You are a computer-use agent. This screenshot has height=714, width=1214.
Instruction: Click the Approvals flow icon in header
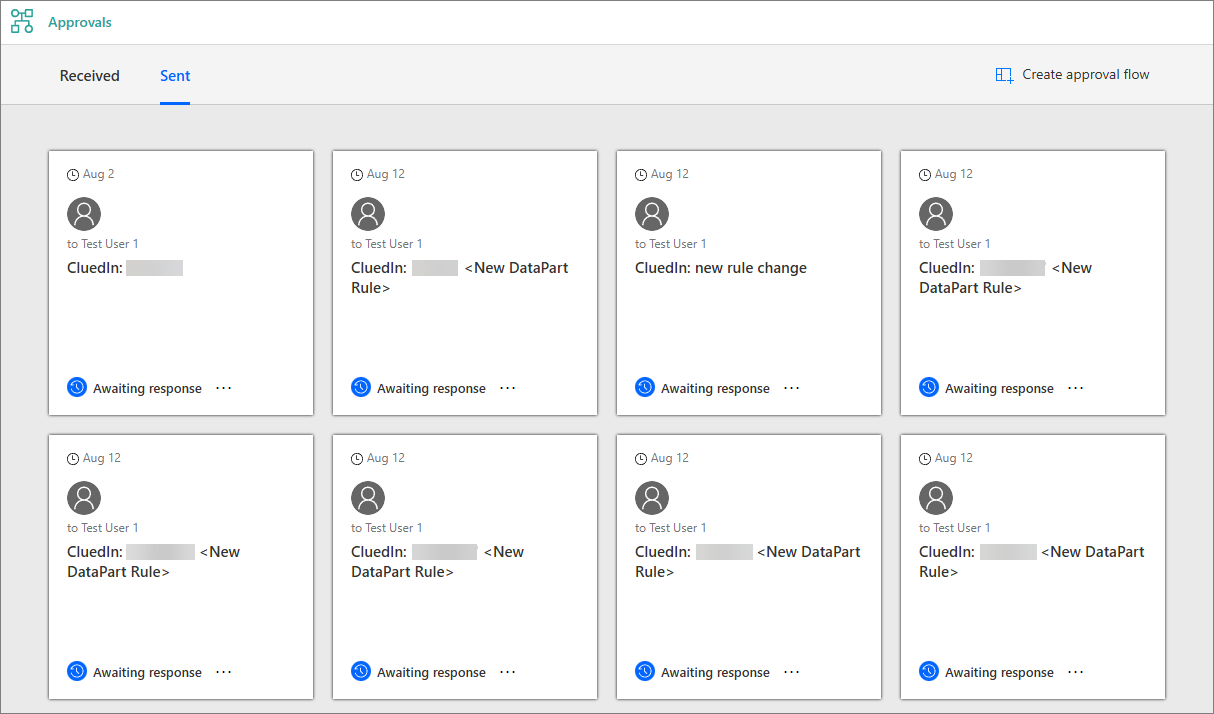[22, 22]
